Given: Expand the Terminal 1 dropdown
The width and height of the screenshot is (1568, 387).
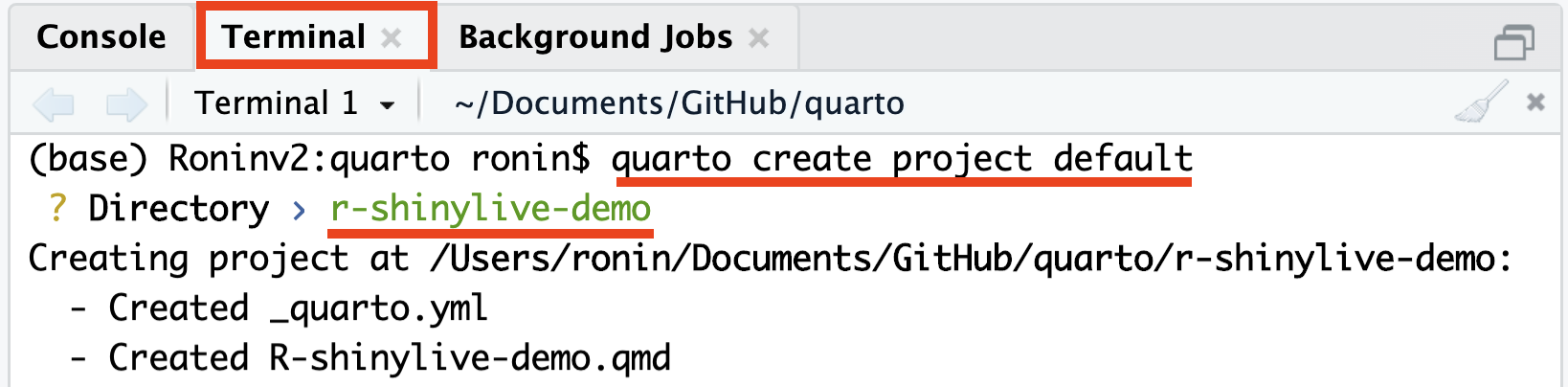Looking at the screenshot, I should point(388,104).
